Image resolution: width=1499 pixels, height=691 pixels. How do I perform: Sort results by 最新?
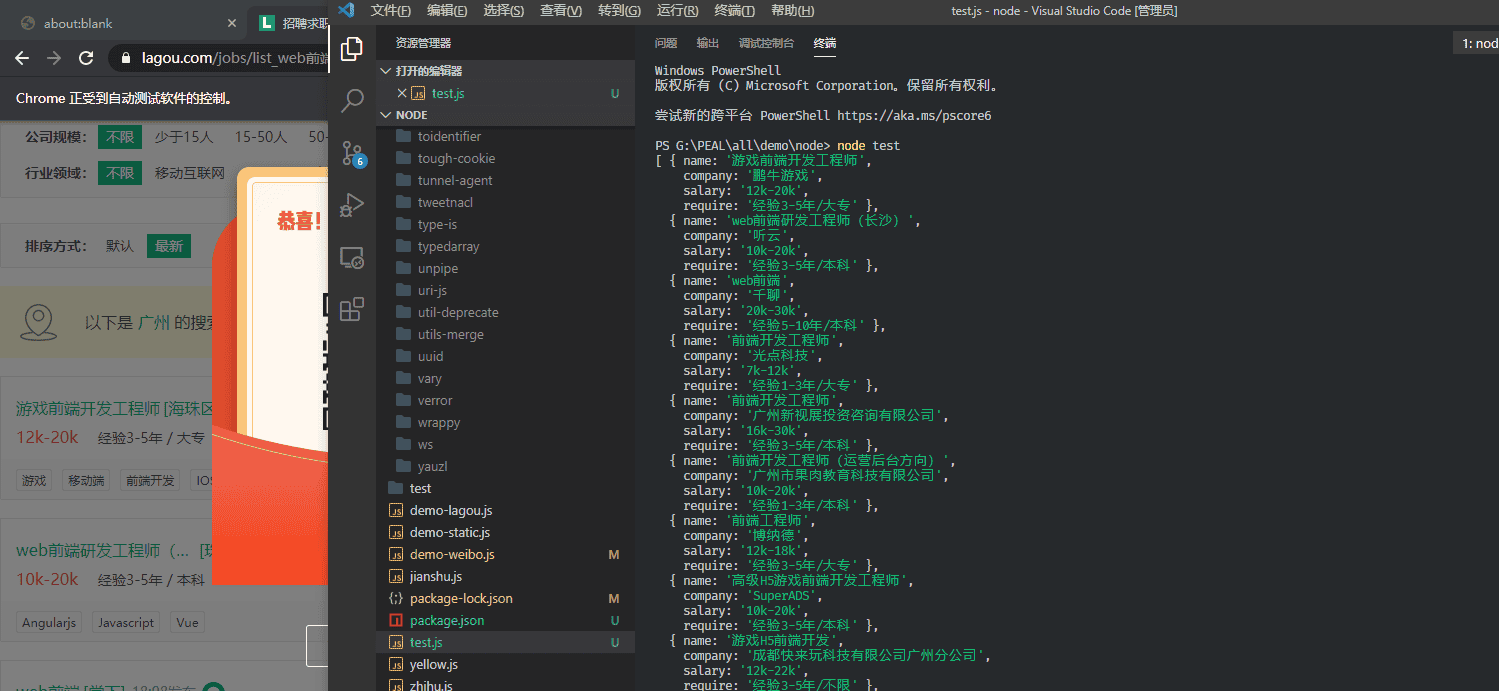(169, 245)
